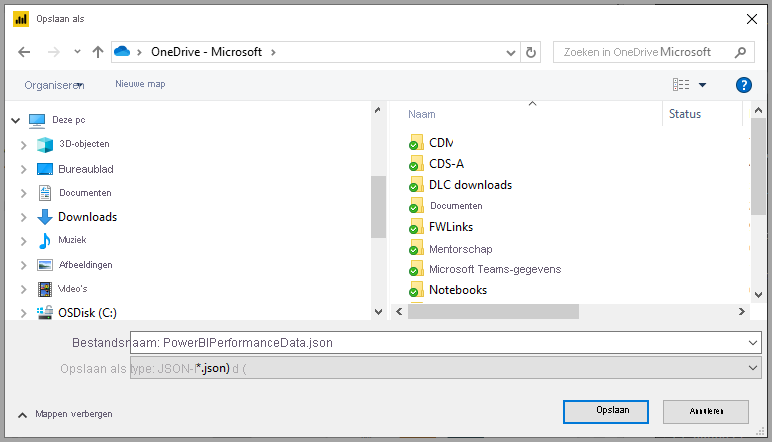Select the Bureaublad desktop icon

click(45, 169)
